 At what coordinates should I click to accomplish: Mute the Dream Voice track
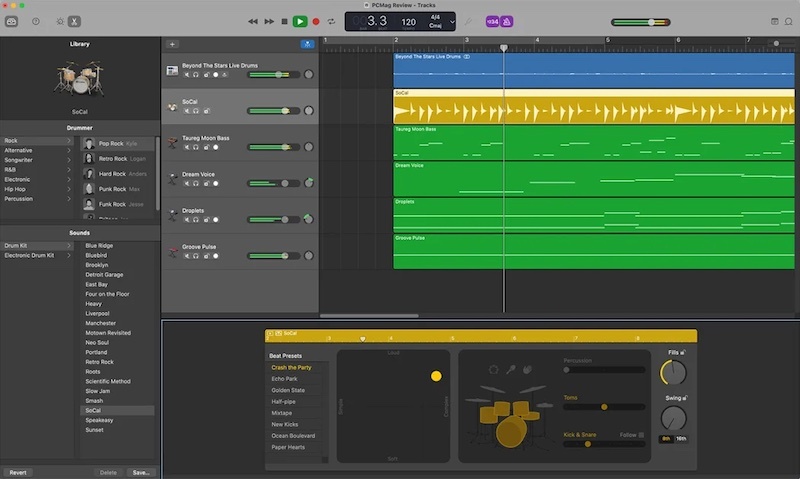(x=186, y=183)
